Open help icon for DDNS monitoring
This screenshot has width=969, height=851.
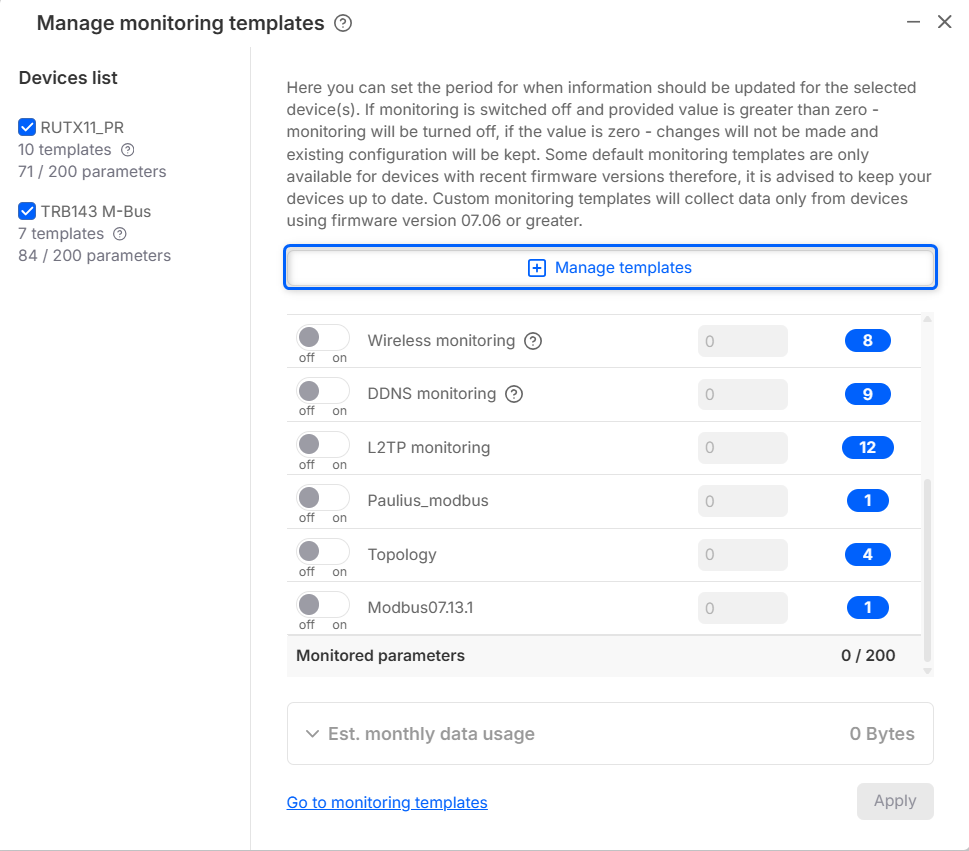[x=514, y=394]
